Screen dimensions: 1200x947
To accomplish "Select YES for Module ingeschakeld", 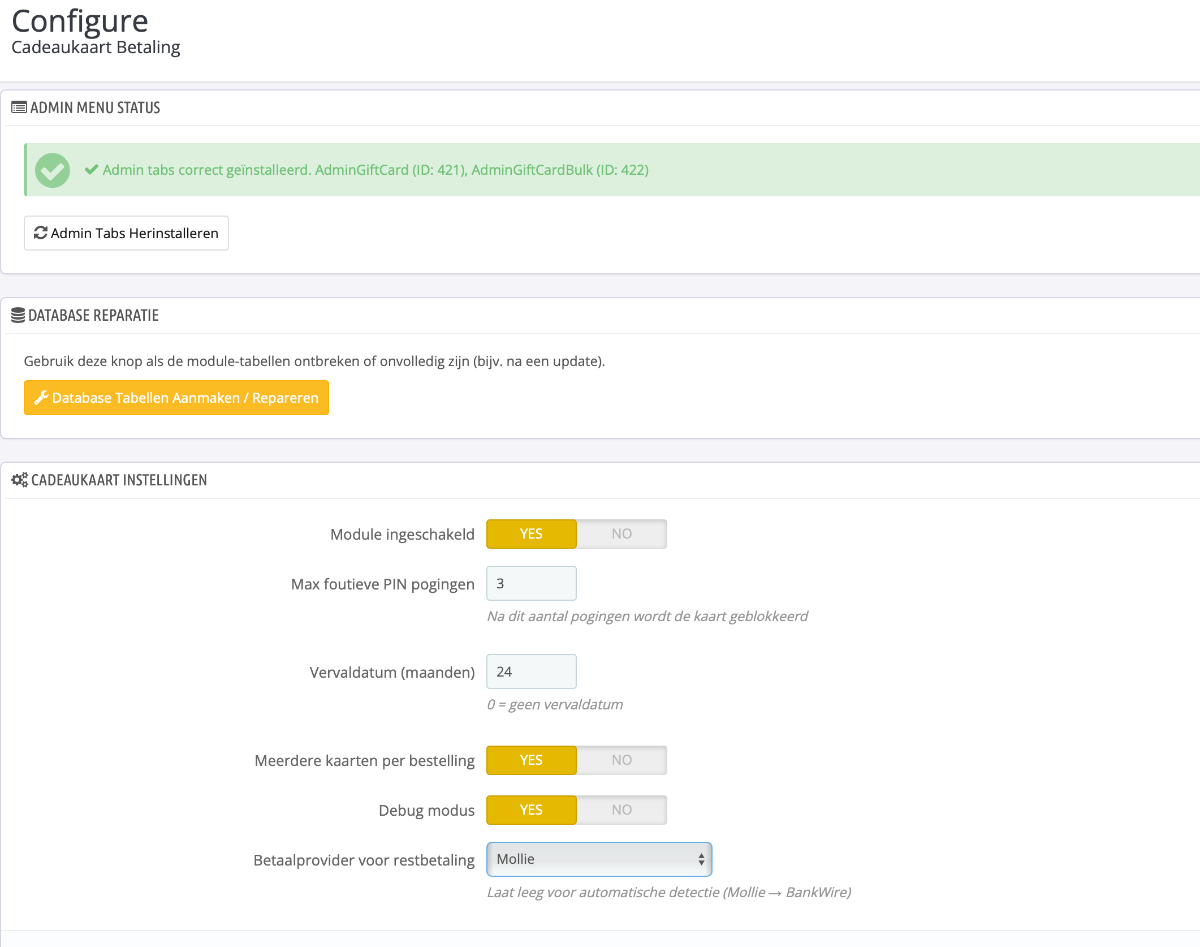I will [531, 534].
